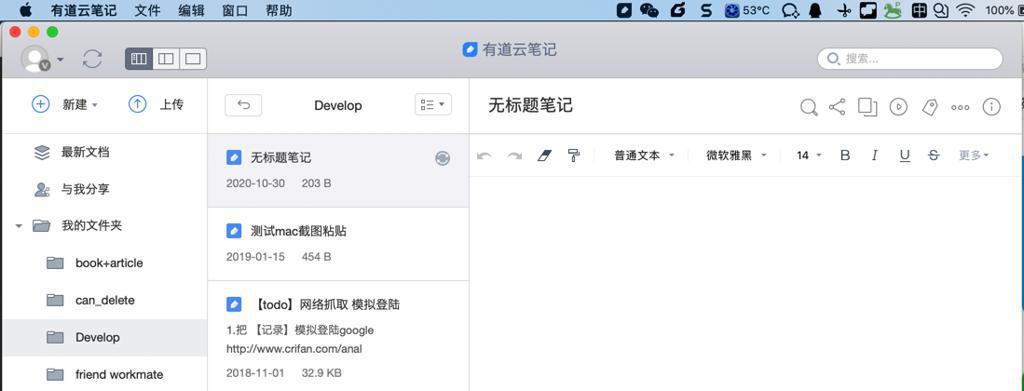Open the 文件 menu

click(148, 10)
